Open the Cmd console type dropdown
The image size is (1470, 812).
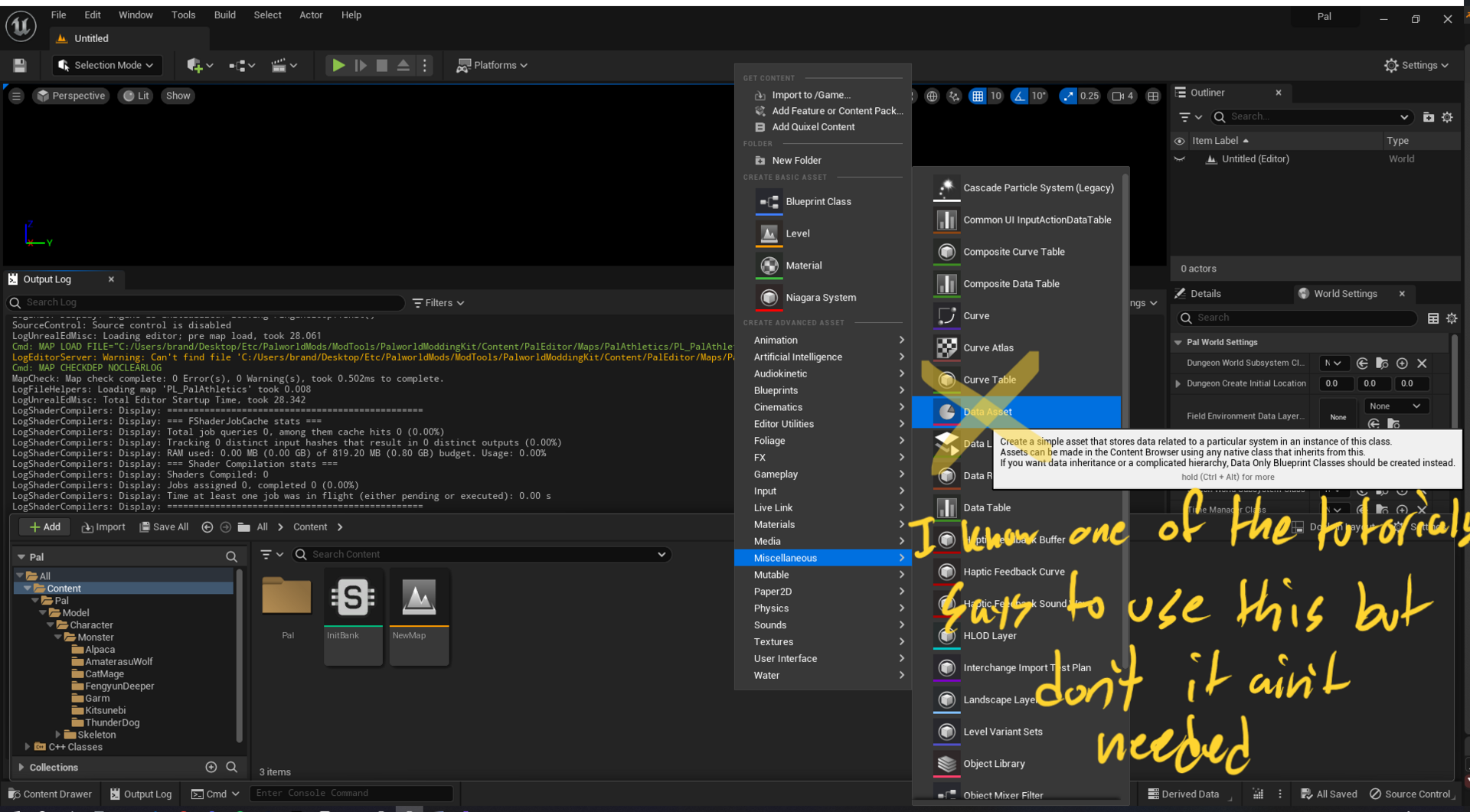click(216, 794)
